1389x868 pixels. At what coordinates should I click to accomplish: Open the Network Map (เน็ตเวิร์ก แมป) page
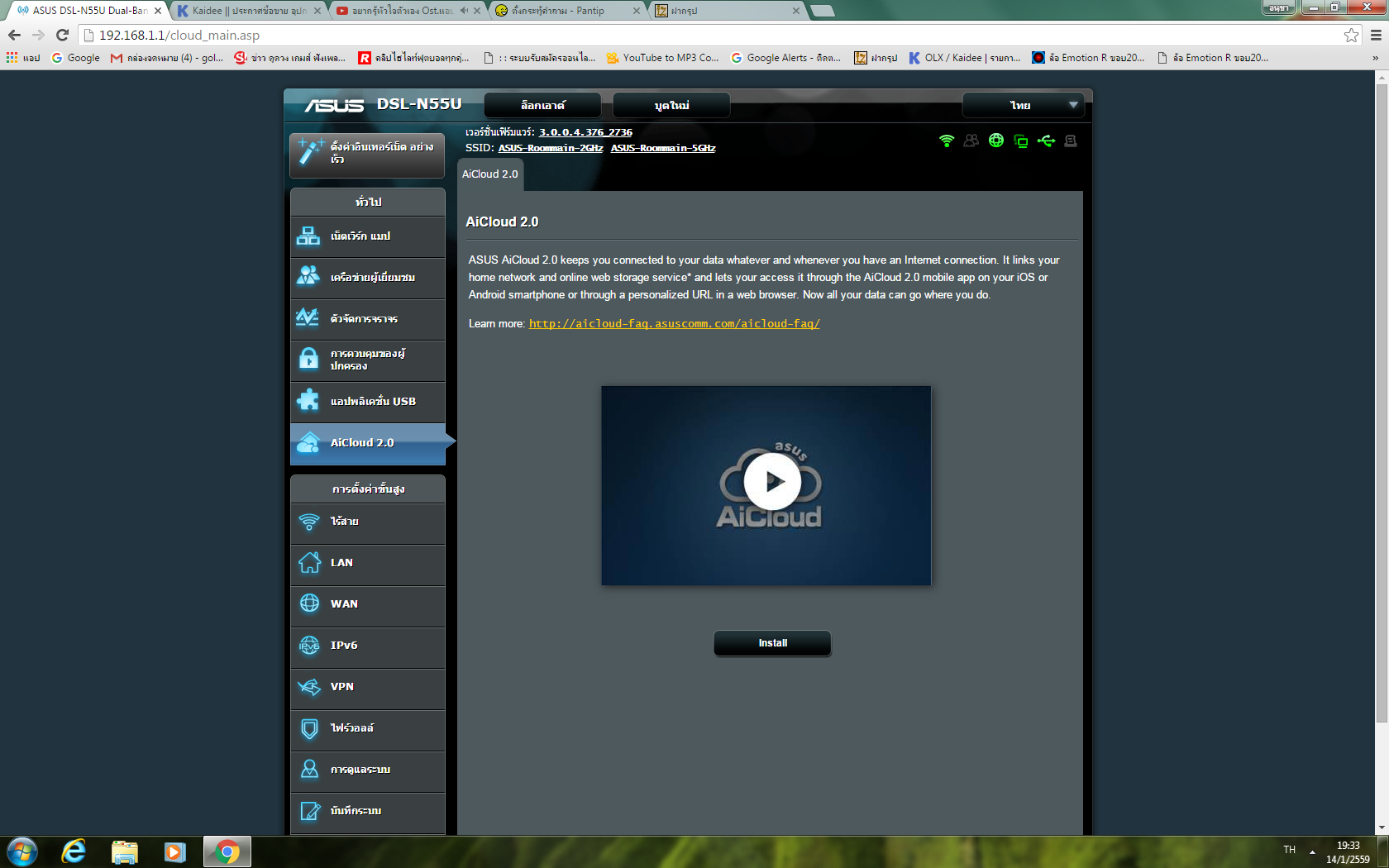coord(367,236)
